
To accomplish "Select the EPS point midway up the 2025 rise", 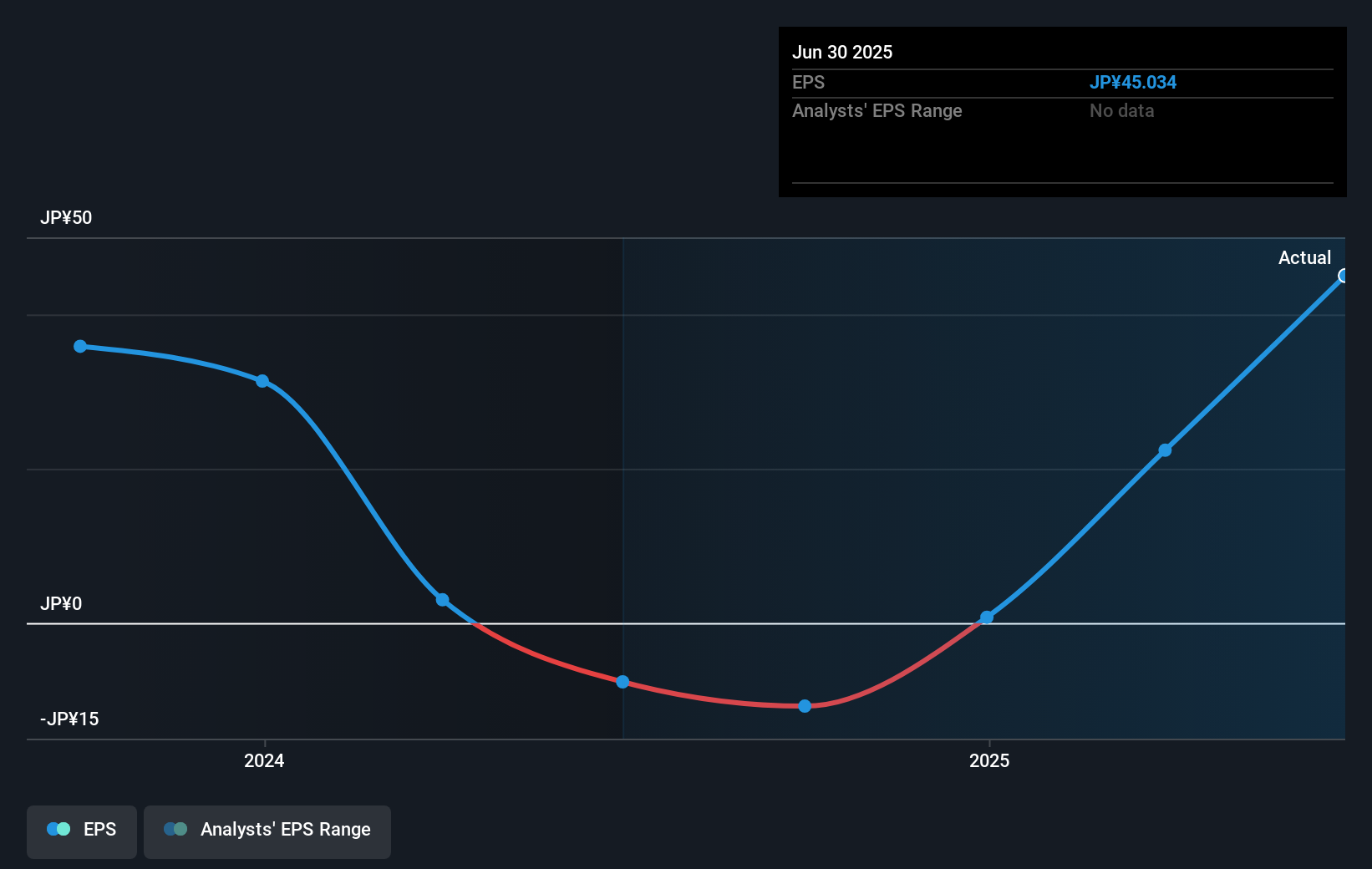I will (x=1165, y=450).
